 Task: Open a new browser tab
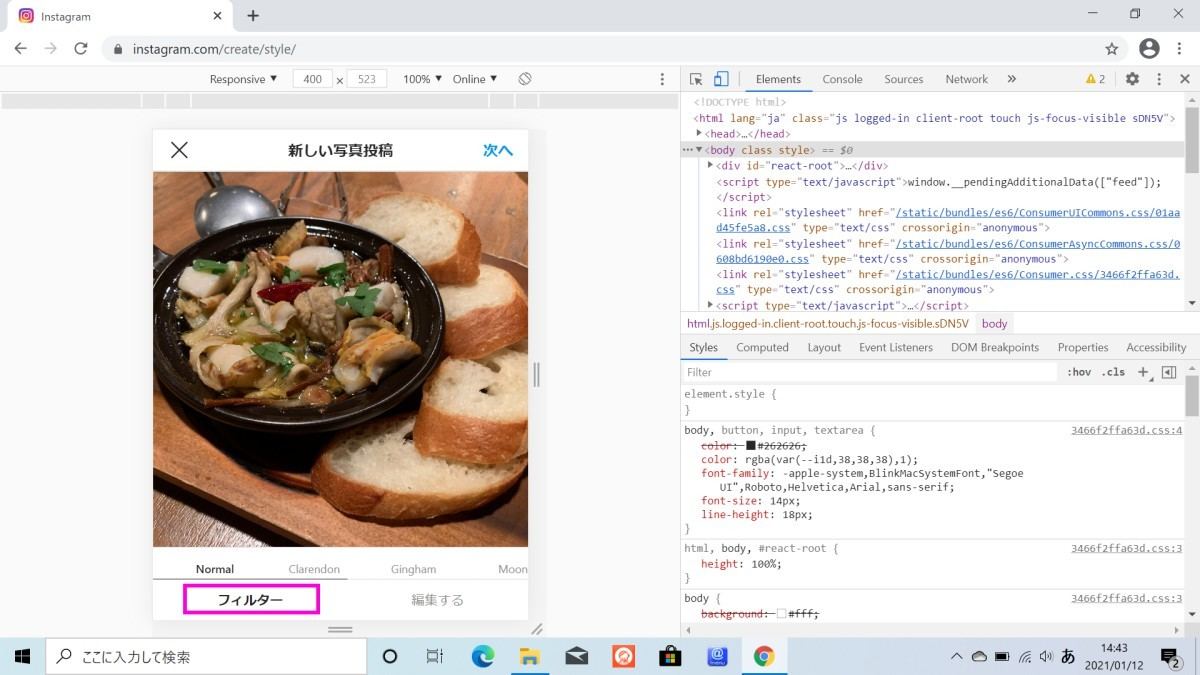coord(253,16)
